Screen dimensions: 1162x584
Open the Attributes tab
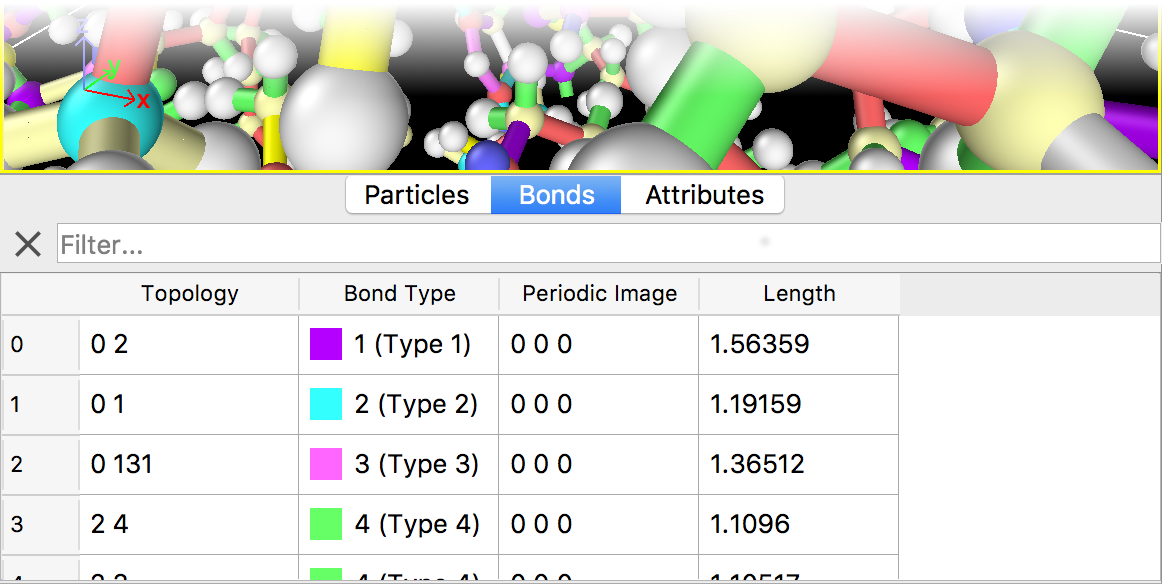point(704,195)
